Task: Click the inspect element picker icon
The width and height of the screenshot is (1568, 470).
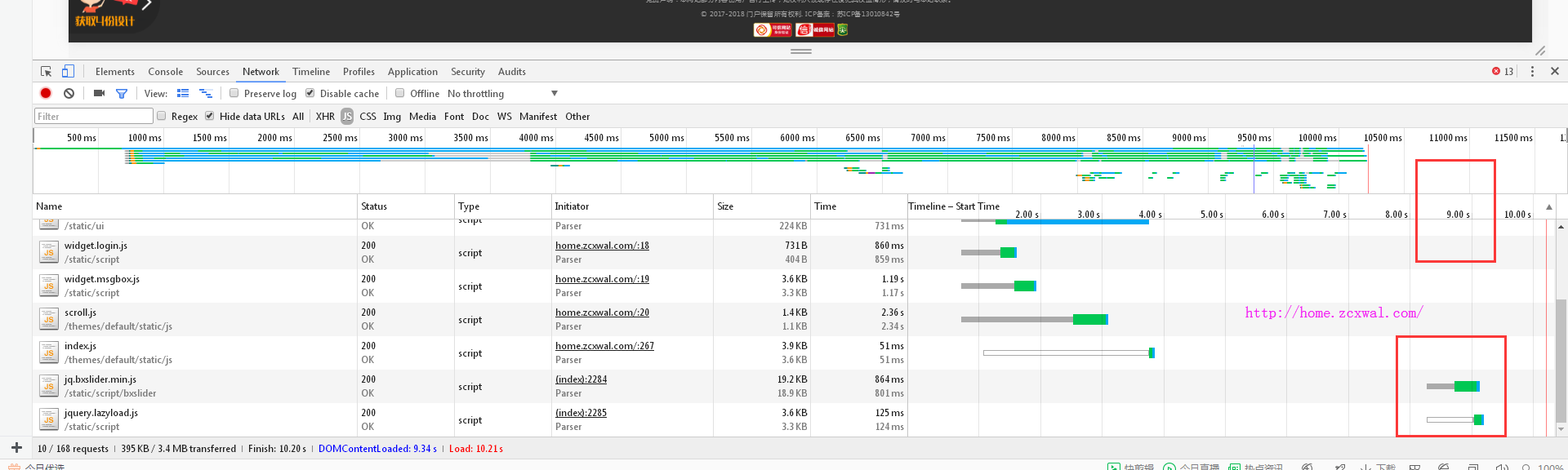Action: point(47,72)
